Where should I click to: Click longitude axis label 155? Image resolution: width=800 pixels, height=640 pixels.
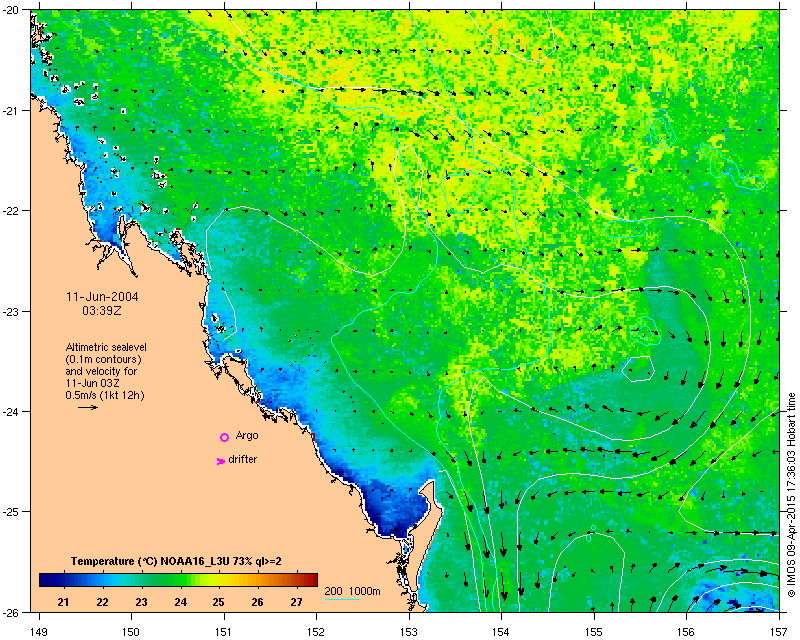point(594,632)
